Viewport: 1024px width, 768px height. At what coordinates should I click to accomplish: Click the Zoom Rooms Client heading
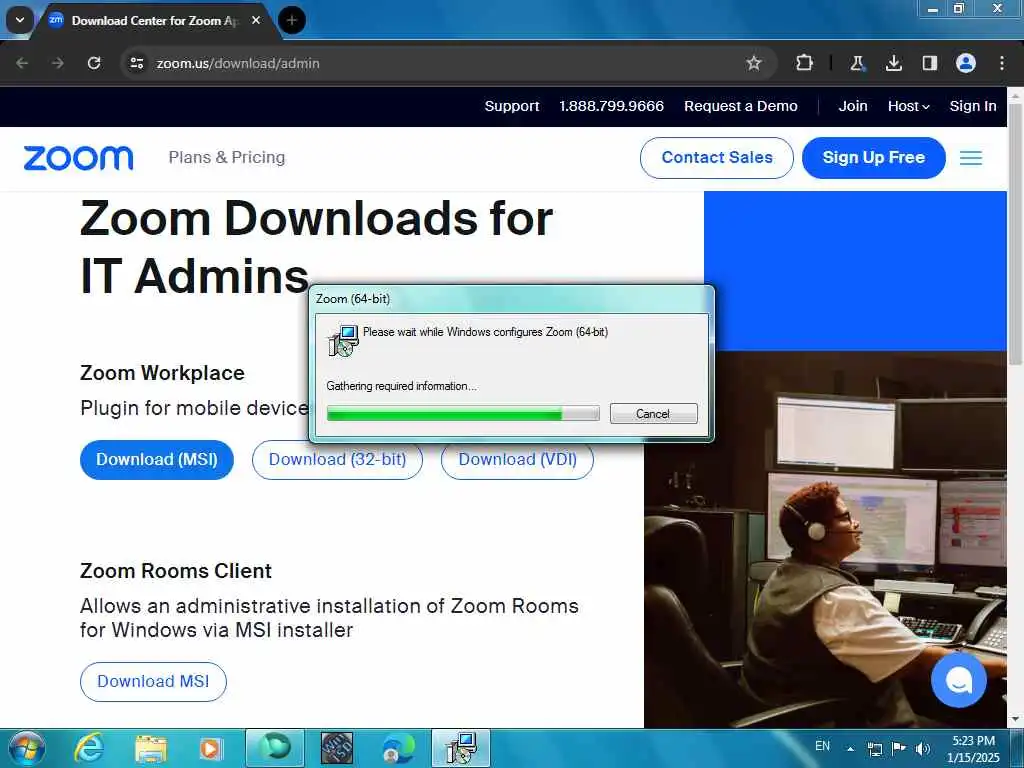coord(176,571)
